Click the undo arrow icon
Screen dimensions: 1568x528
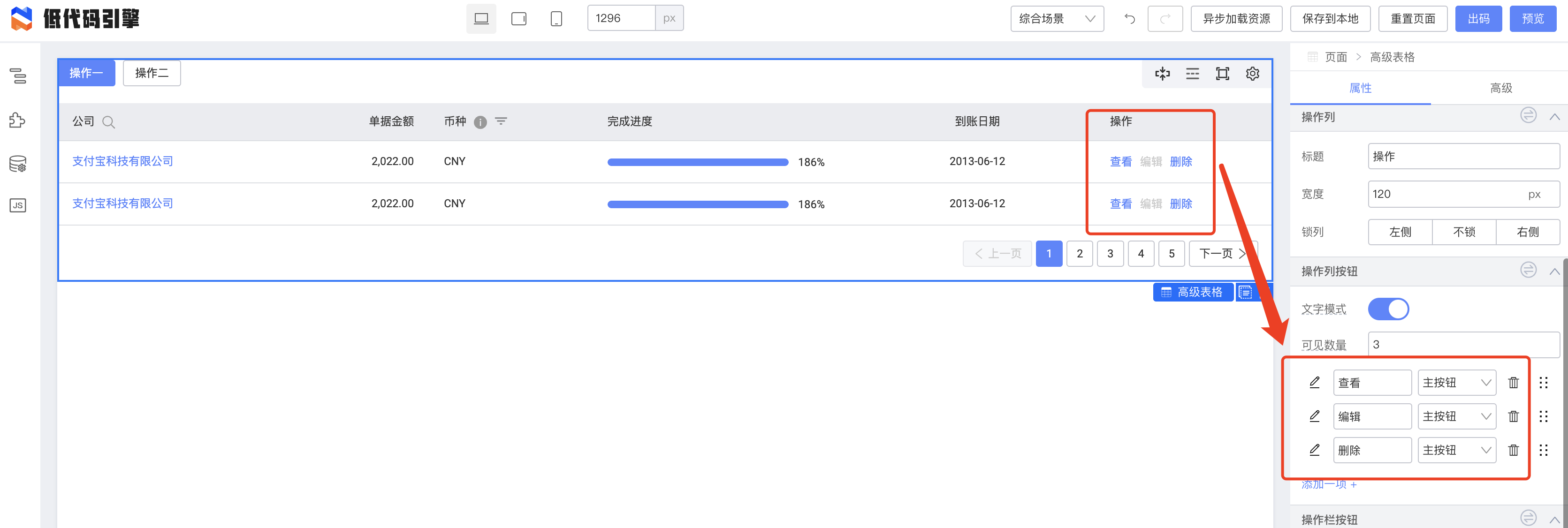[1130, 18]
